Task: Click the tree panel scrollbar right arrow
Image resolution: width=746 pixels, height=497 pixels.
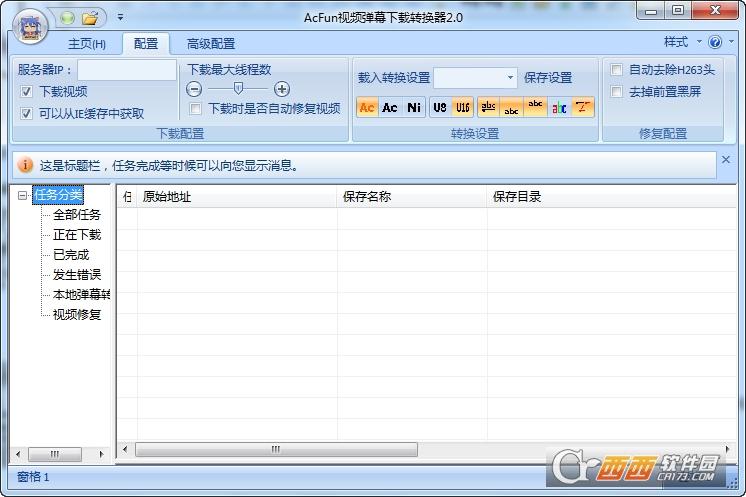Action: [101, 454]
